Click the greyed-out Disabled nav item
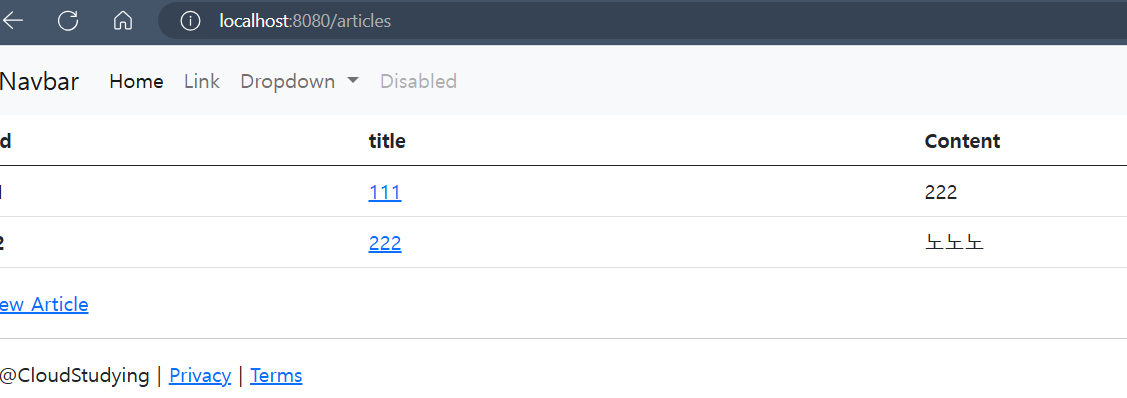The image size is (1127, 398). tap(418, 82)
